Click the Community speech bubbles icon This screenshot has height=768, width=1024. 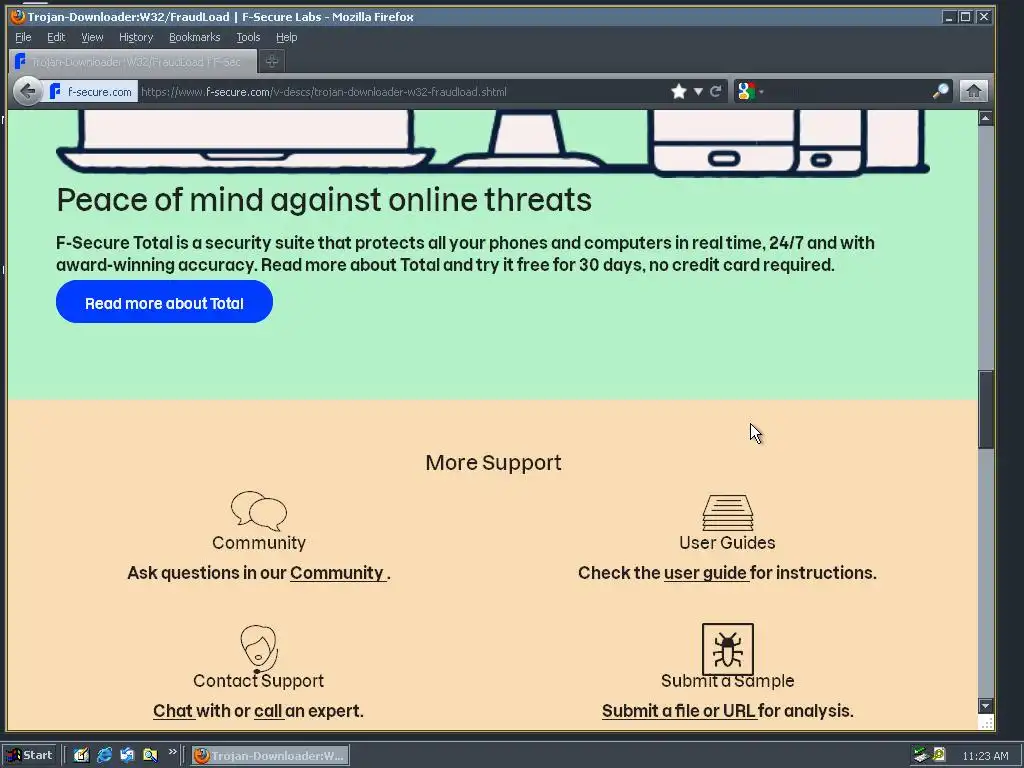[259, 510]
